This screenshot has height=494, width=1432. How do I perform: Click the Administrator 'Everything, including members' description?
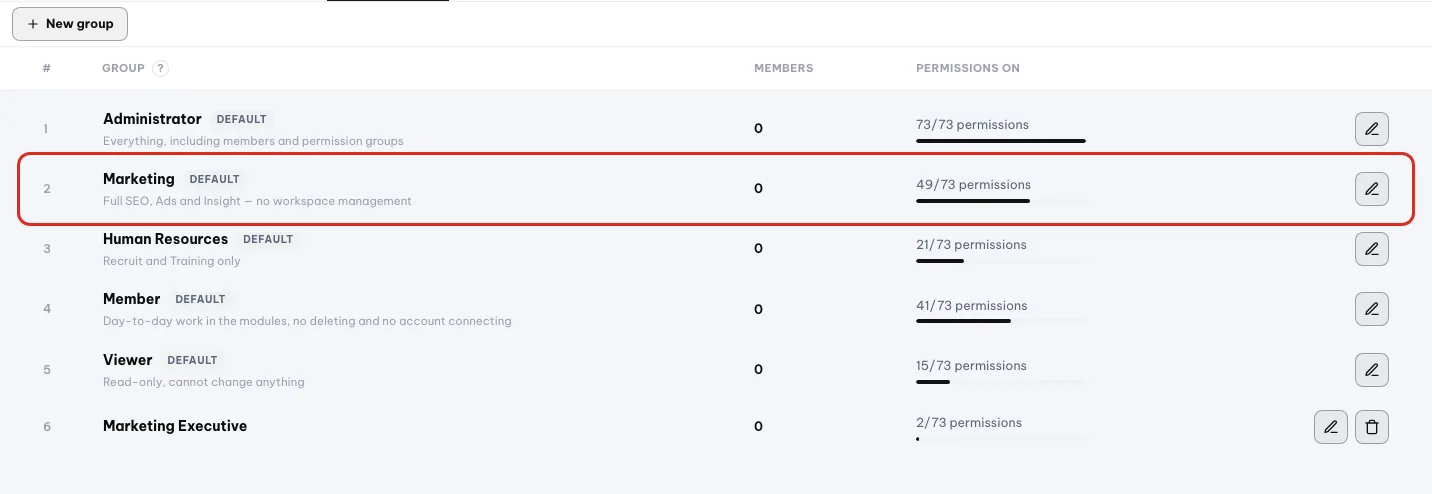click(x=253, y=141)
